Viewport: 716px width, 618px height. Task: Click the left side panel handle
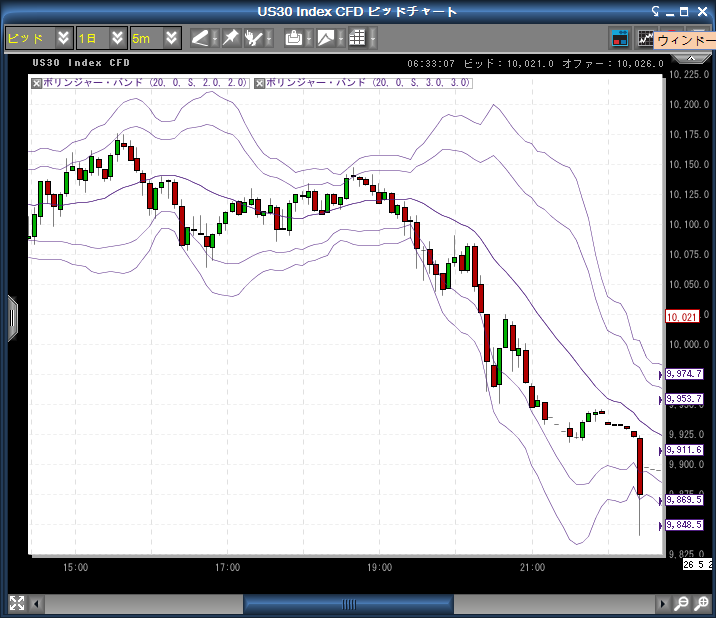12,318
